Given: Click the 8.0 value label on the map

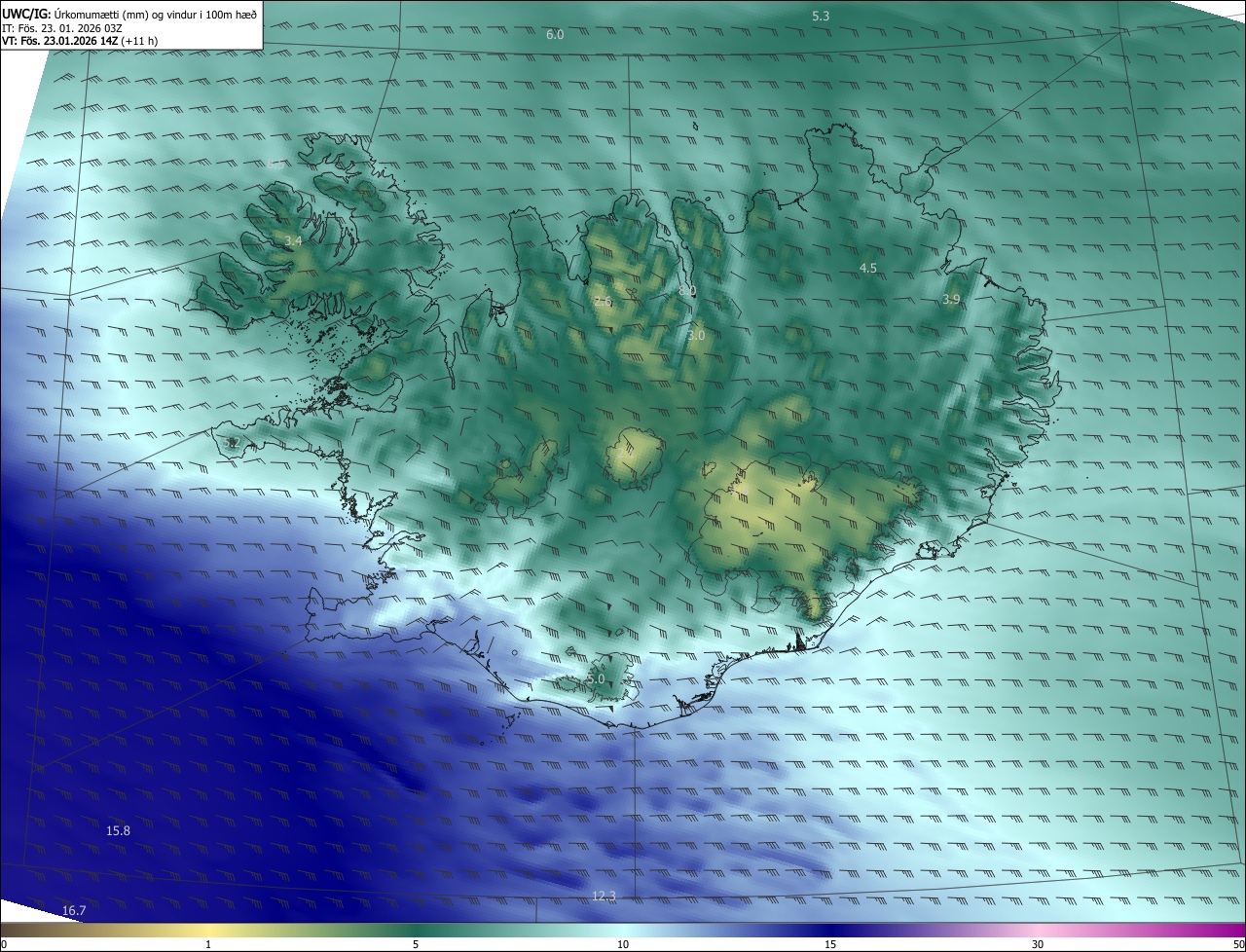Looking at the screenshot, I should pos(687,291).
